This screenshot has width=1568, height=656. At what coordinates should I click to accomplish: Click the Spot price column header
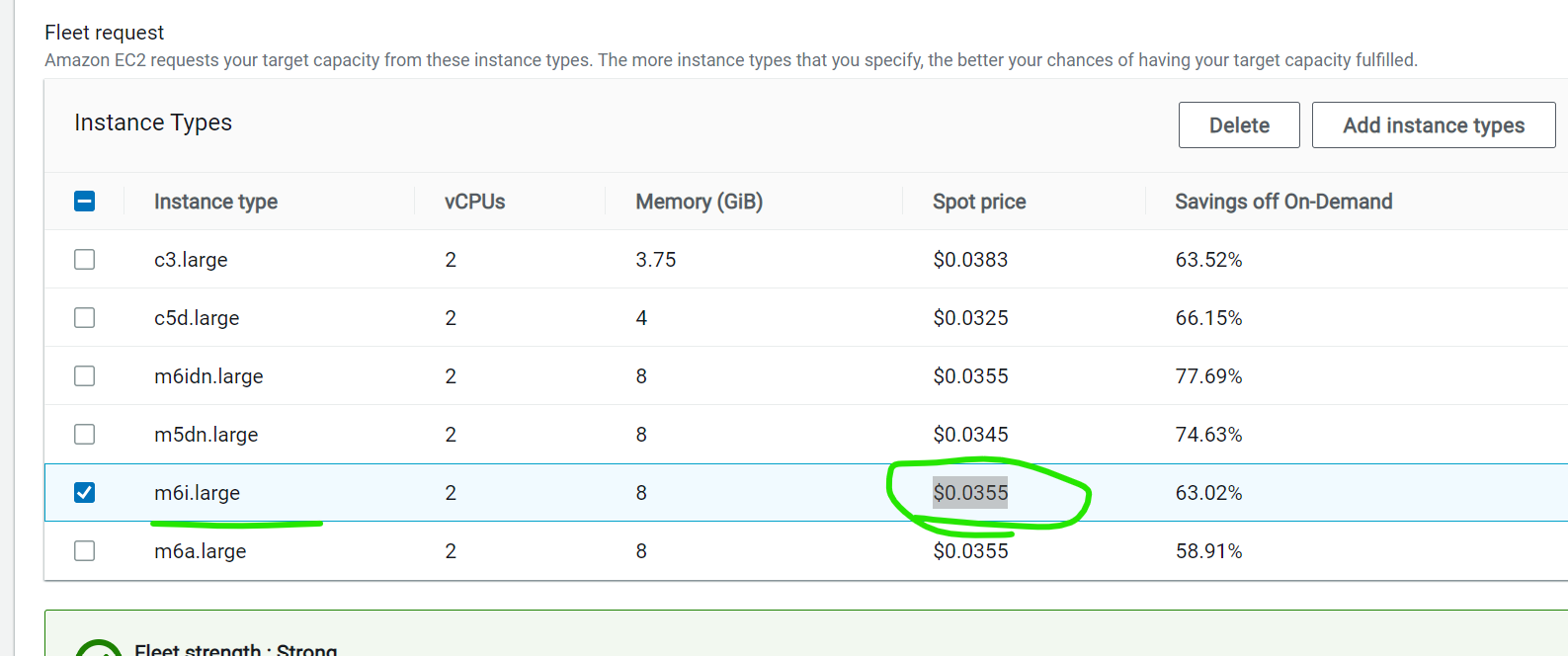979,202
